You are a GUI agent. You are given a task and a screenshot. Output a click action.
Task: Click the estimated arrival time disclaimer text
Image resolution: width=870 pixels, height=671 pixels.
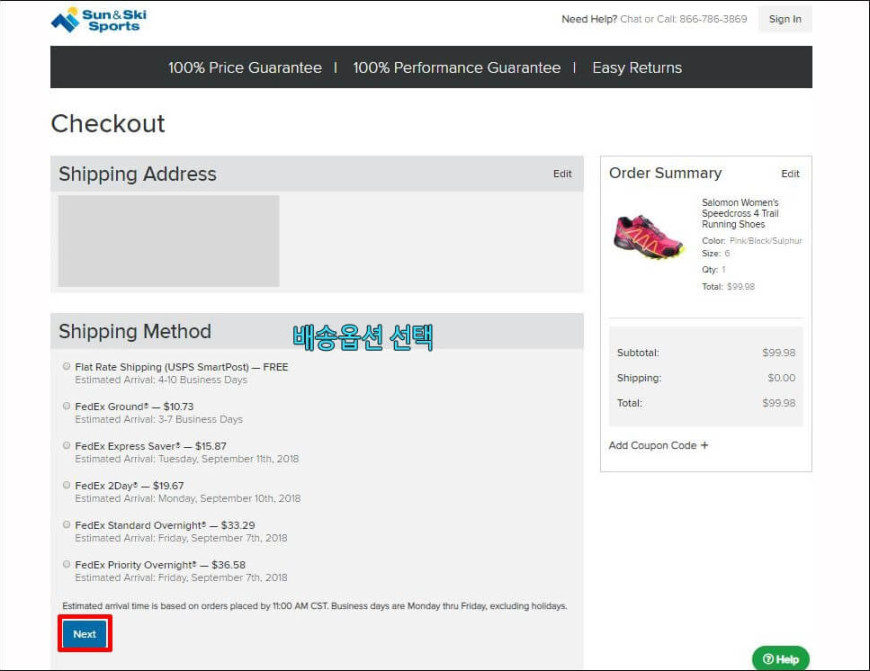(315, 606)
